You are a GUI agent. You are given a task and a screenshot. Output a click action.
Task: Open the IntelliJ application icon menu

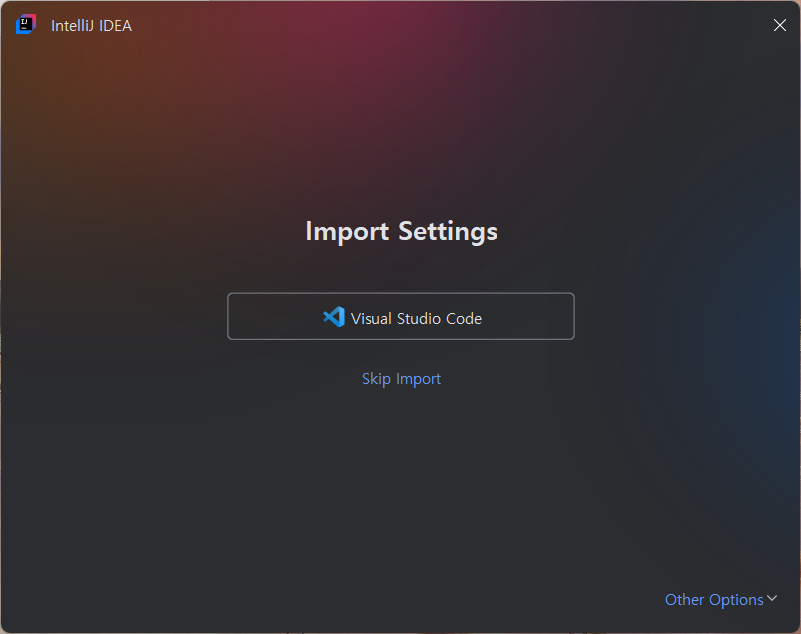(x=24, y=24)
